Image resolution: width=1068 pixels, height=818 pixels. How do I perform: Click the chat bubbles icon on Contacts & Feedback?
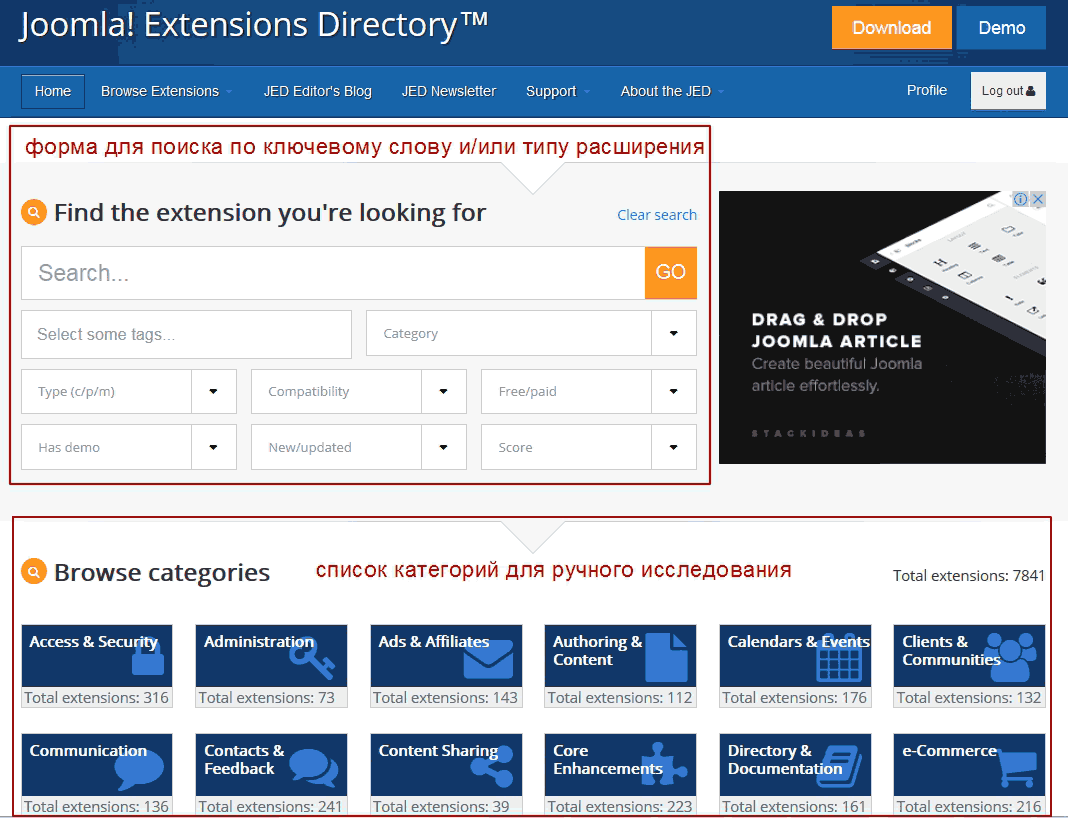[x=314, y=768]
